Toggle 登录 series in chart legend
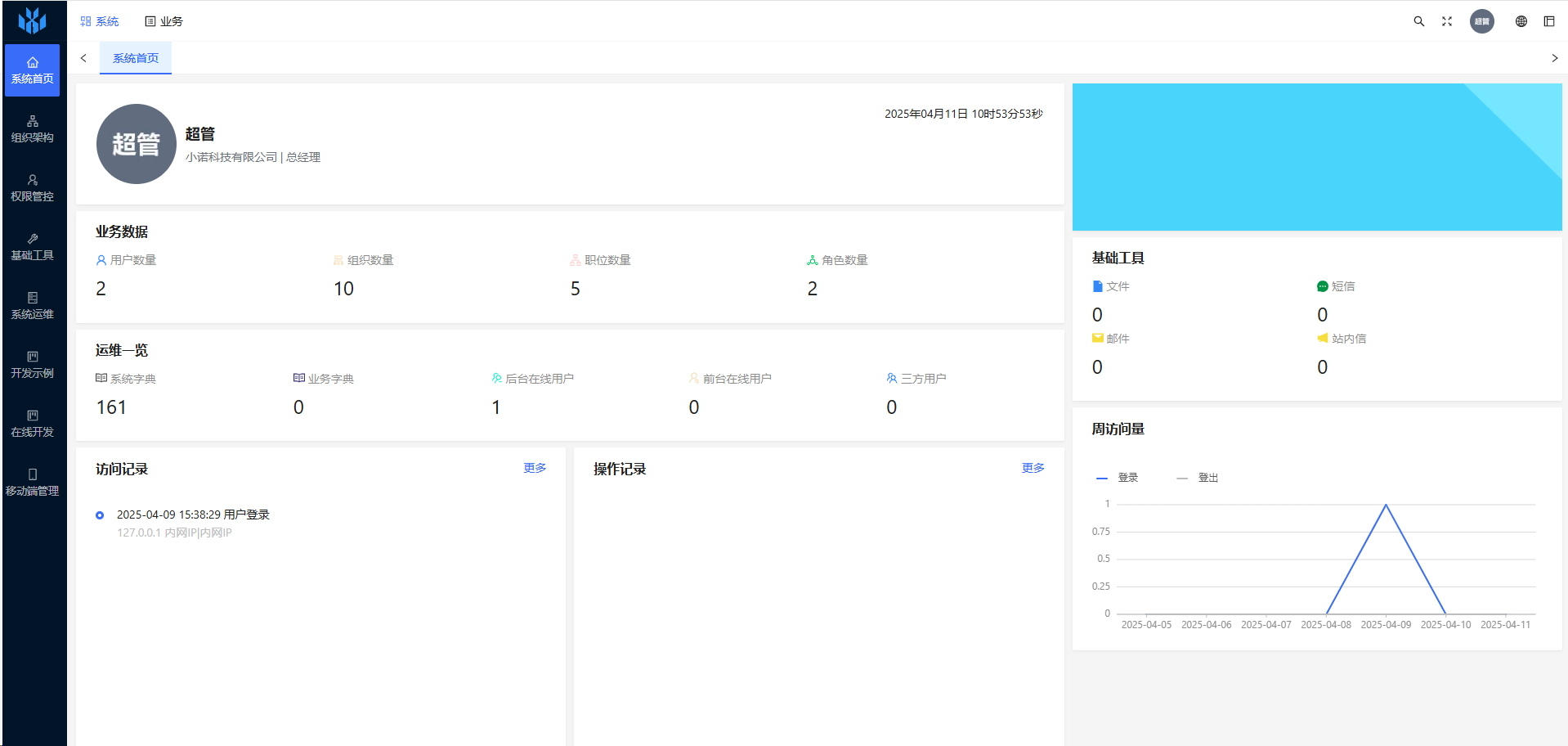This screenshot has width=1568, height=746. 1118,478
